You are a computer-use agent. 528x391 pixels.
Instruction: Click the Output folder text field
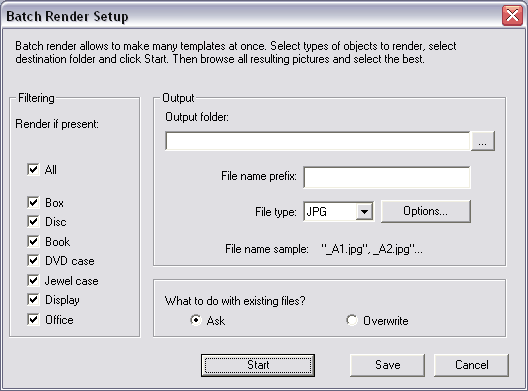pos(318,141)
